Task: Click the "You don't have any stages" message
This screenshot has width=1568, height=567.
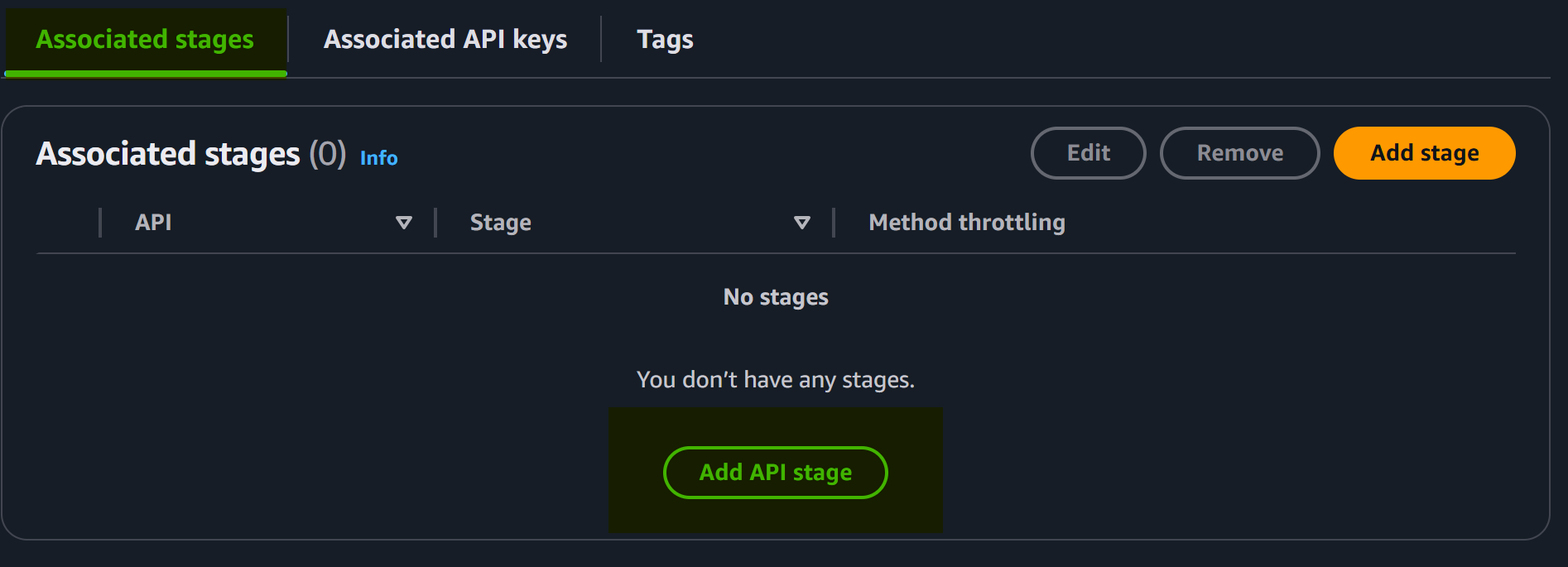Action: [x=776, y=380]
